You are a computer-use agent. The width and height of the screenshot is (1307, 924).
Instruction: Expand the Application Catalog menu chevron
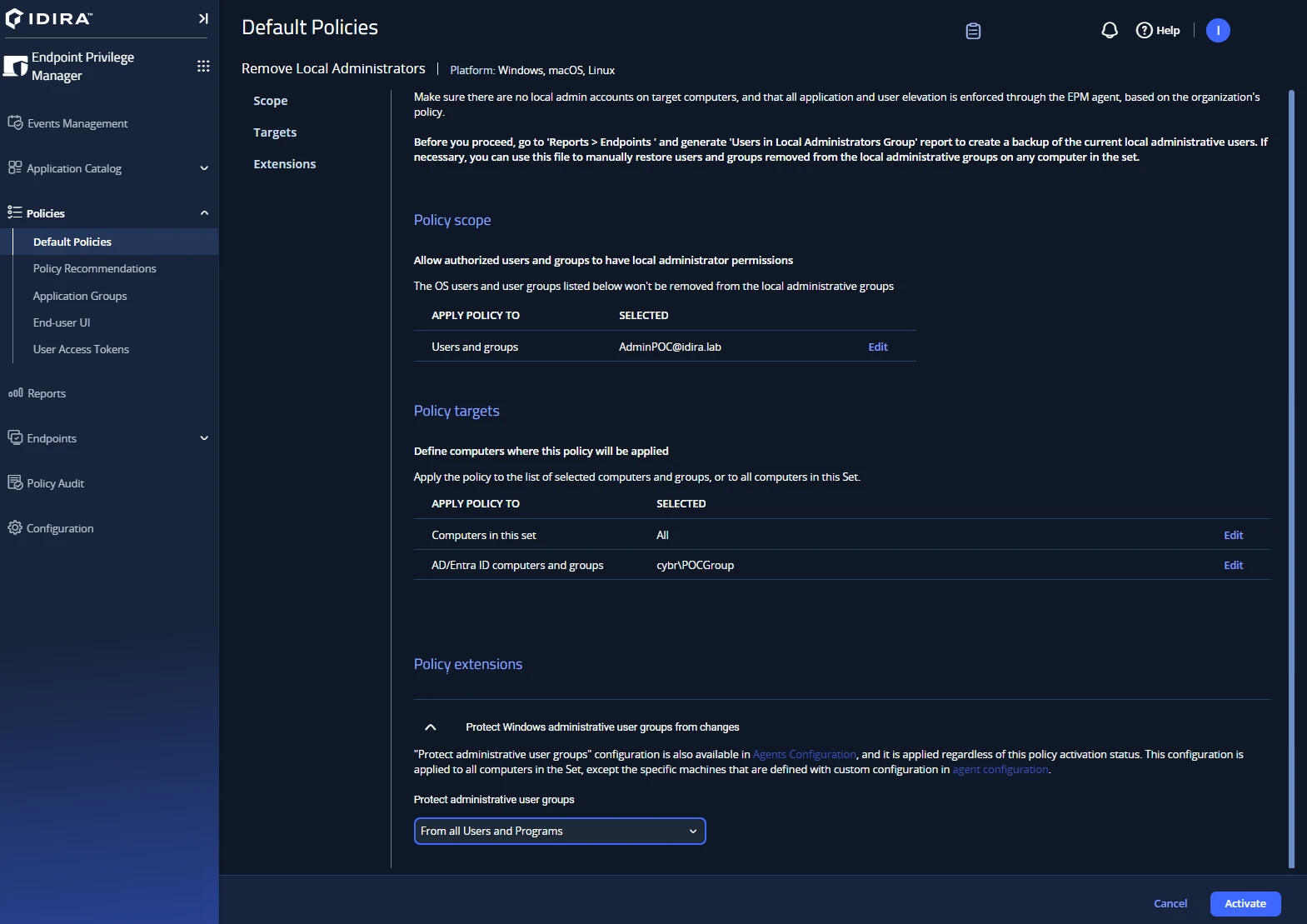click(x=204, y=168)
